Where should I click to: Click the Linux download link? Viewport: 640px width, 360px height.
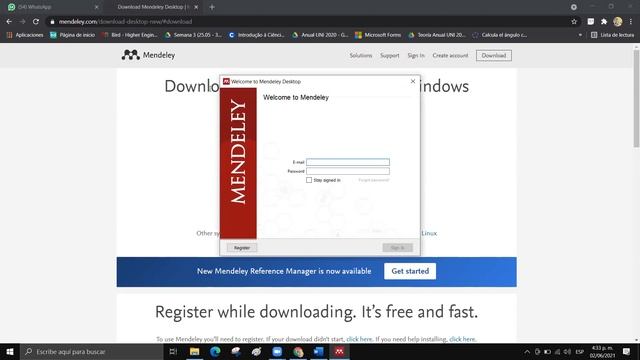[x=429, y=233]
